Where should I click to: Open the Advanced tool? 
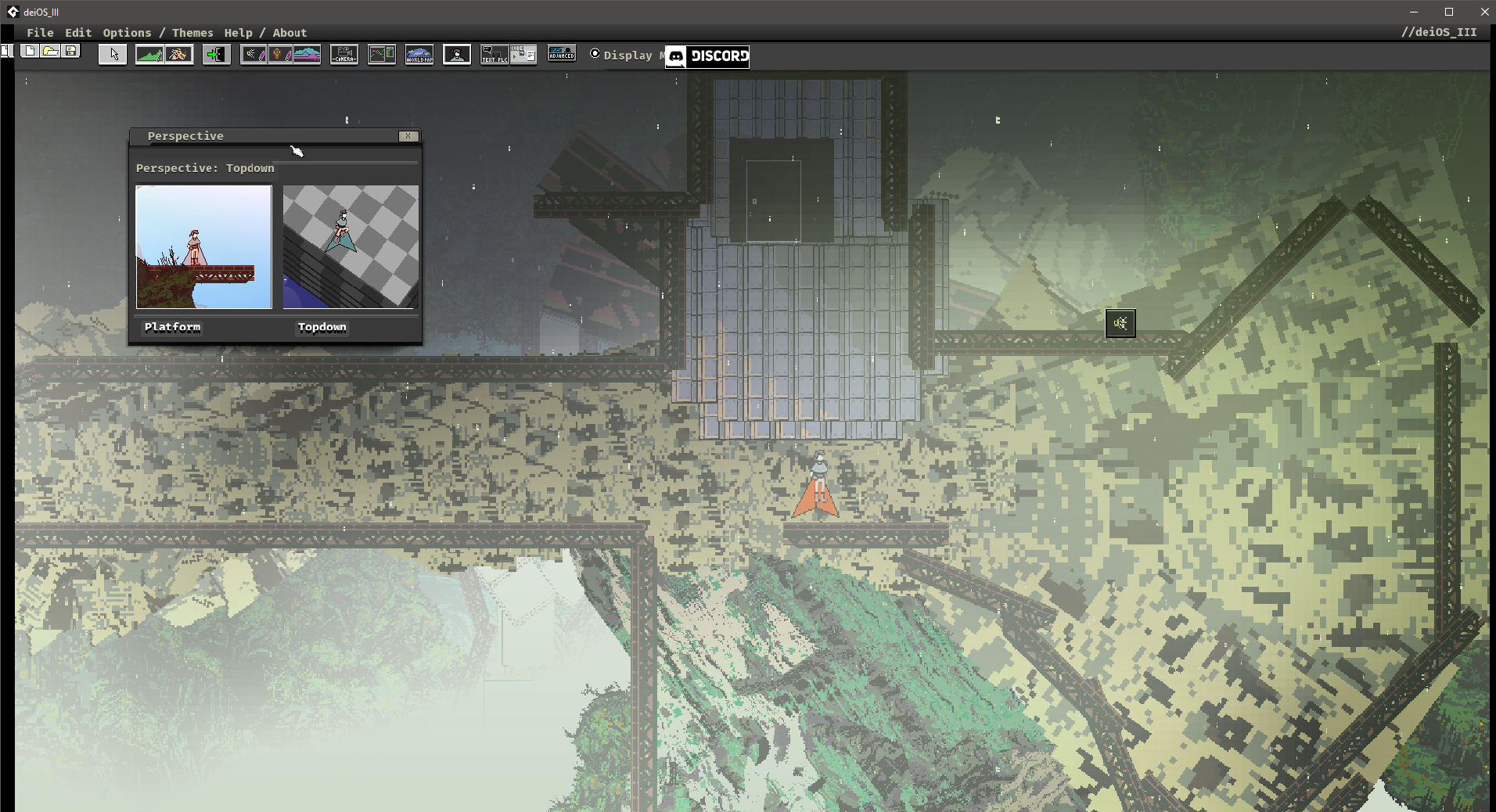[562, 54]
